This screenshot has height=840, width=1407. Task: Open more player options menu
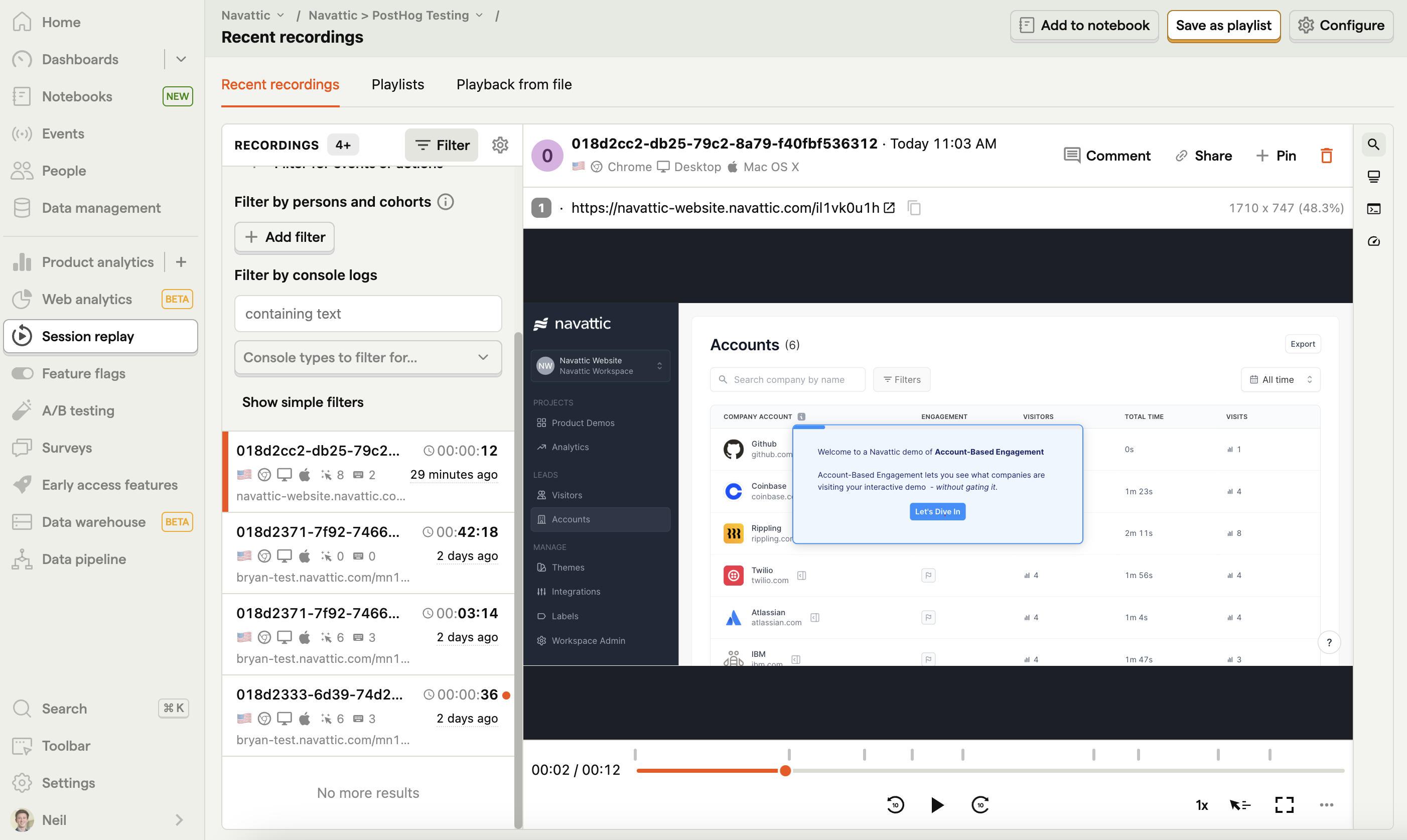[1326, 804]
